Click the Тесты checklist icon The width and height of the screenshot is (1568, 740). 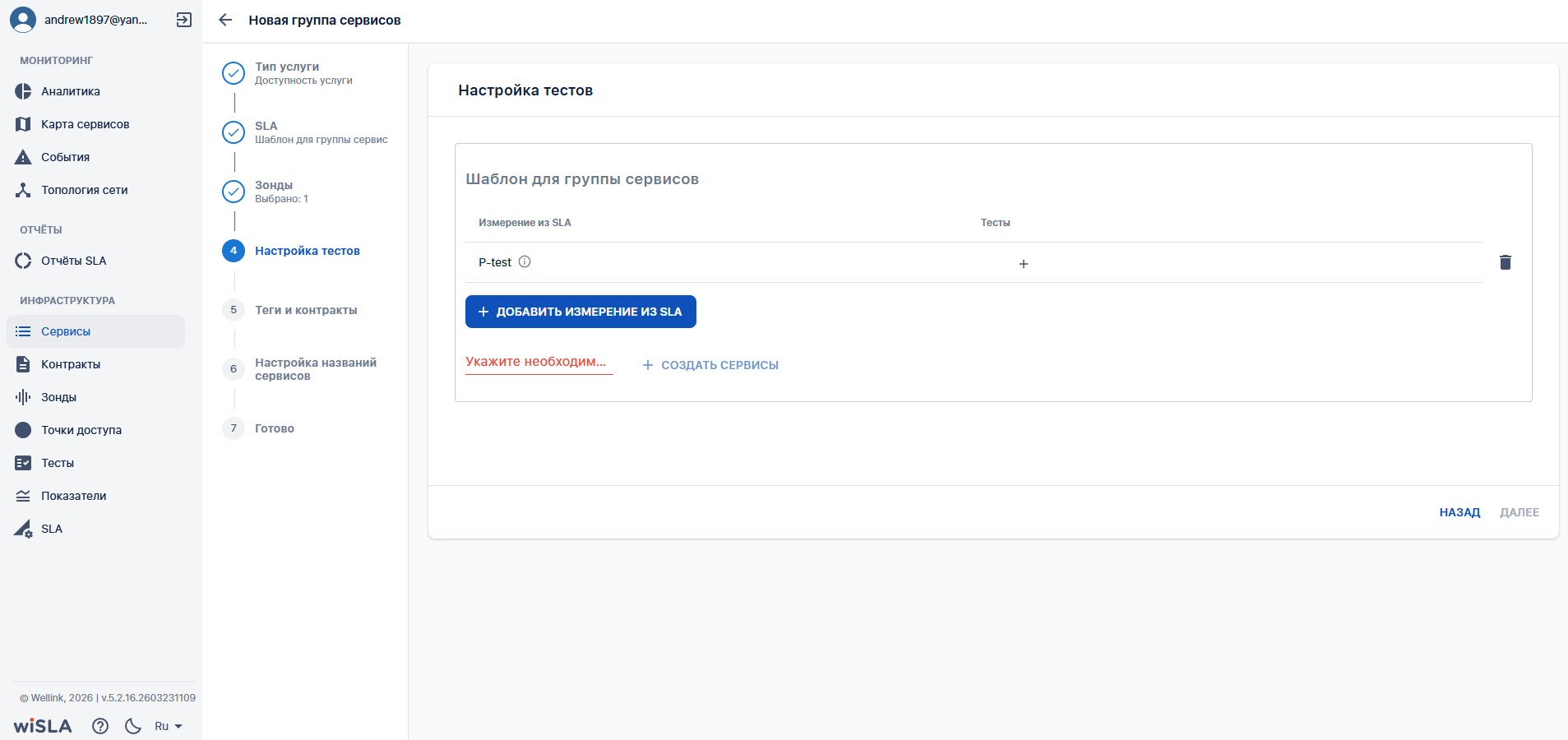(x=23, y=463)
